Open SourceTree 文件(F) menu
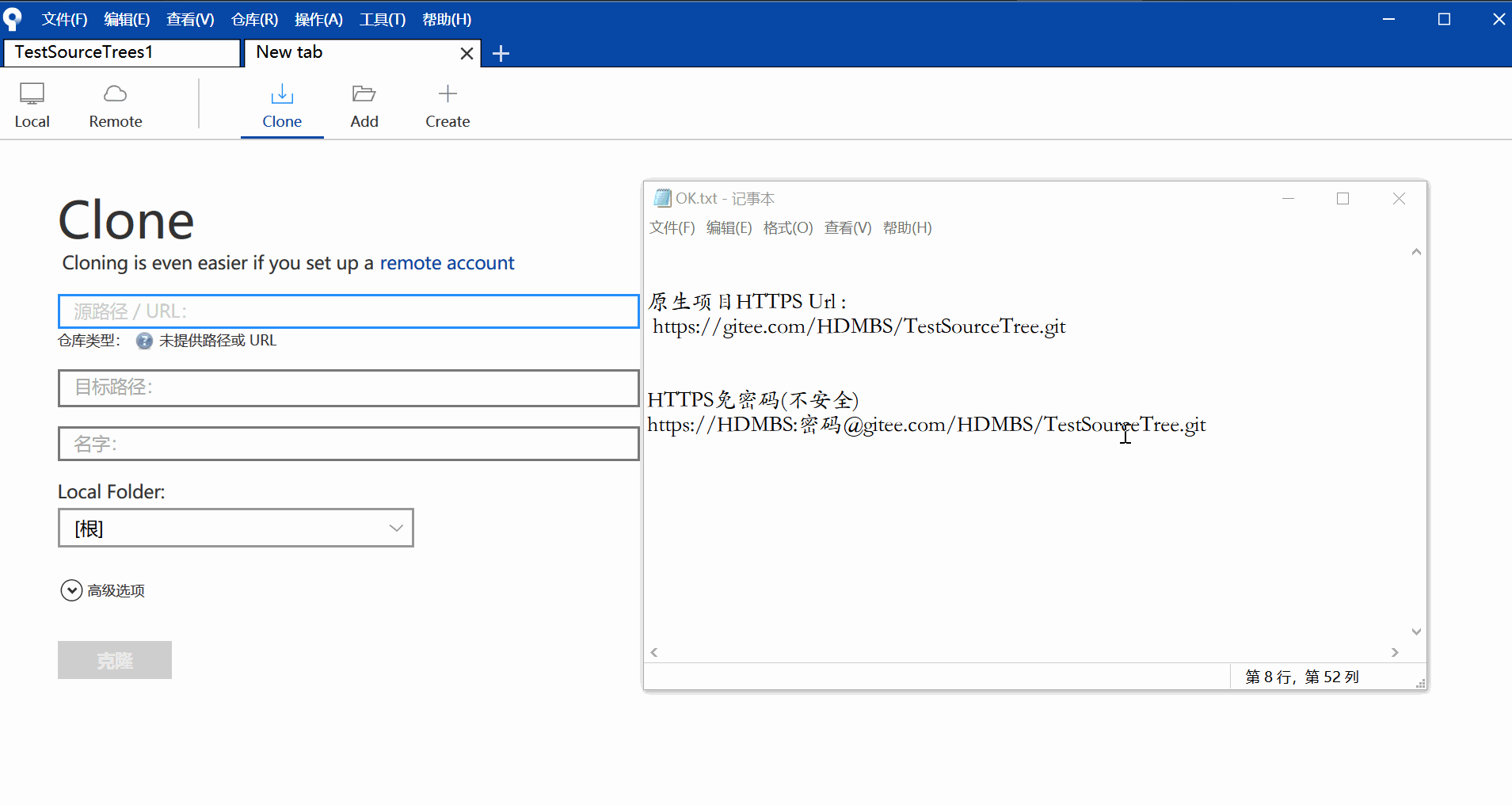 click(64, 19)
